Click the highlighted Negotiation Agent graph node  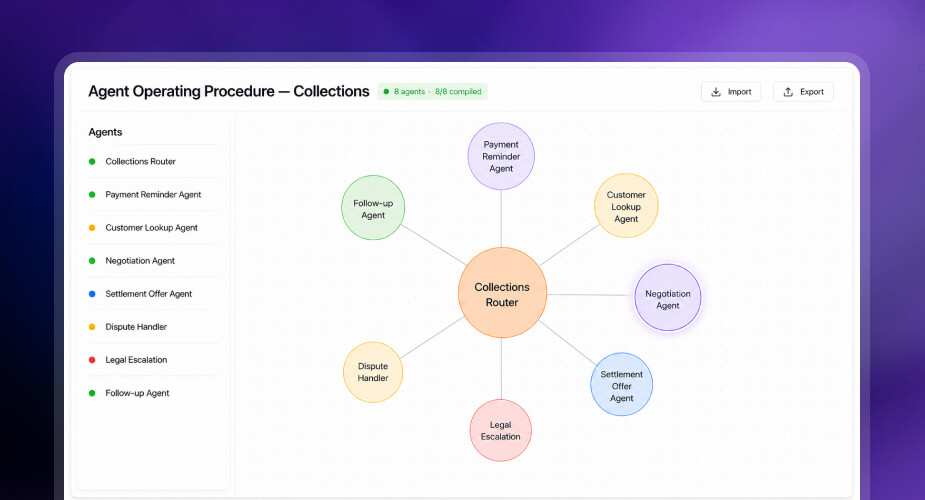tap(668, 298)
